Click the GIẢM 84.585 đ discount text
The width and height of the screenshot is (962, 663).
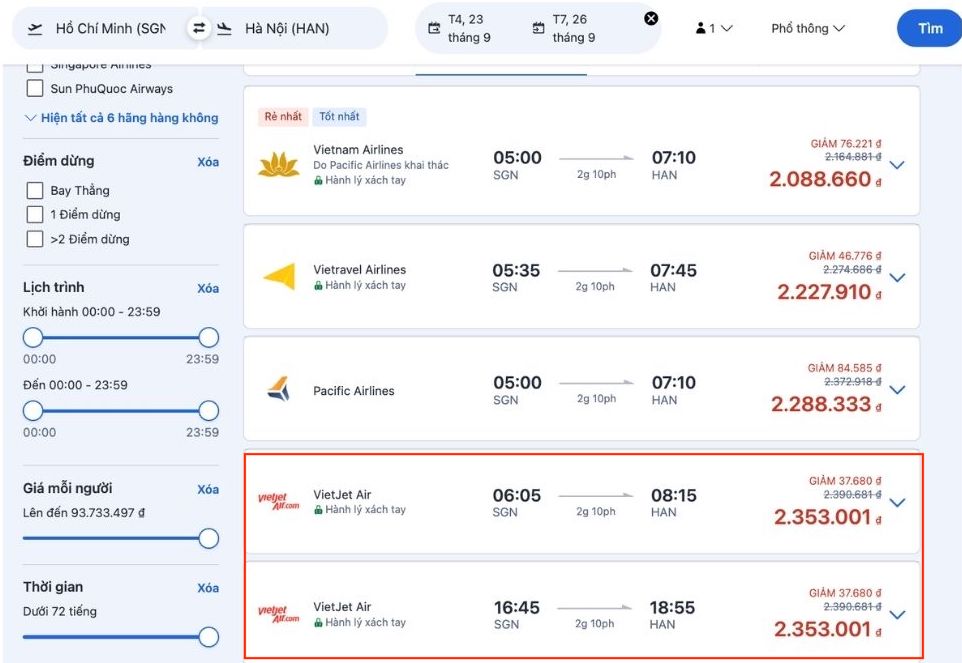[844, 368]
